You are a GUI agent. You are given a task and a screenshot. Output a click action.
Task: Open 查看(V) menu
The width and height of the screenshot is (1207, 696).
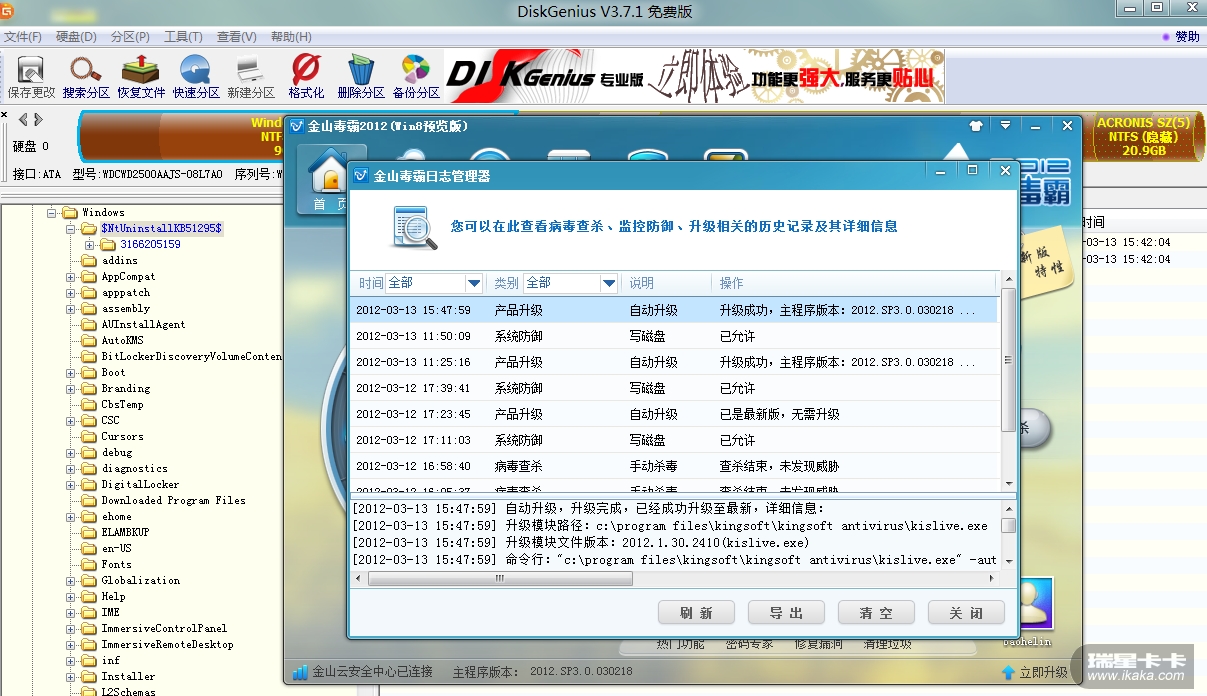(237, 37)
